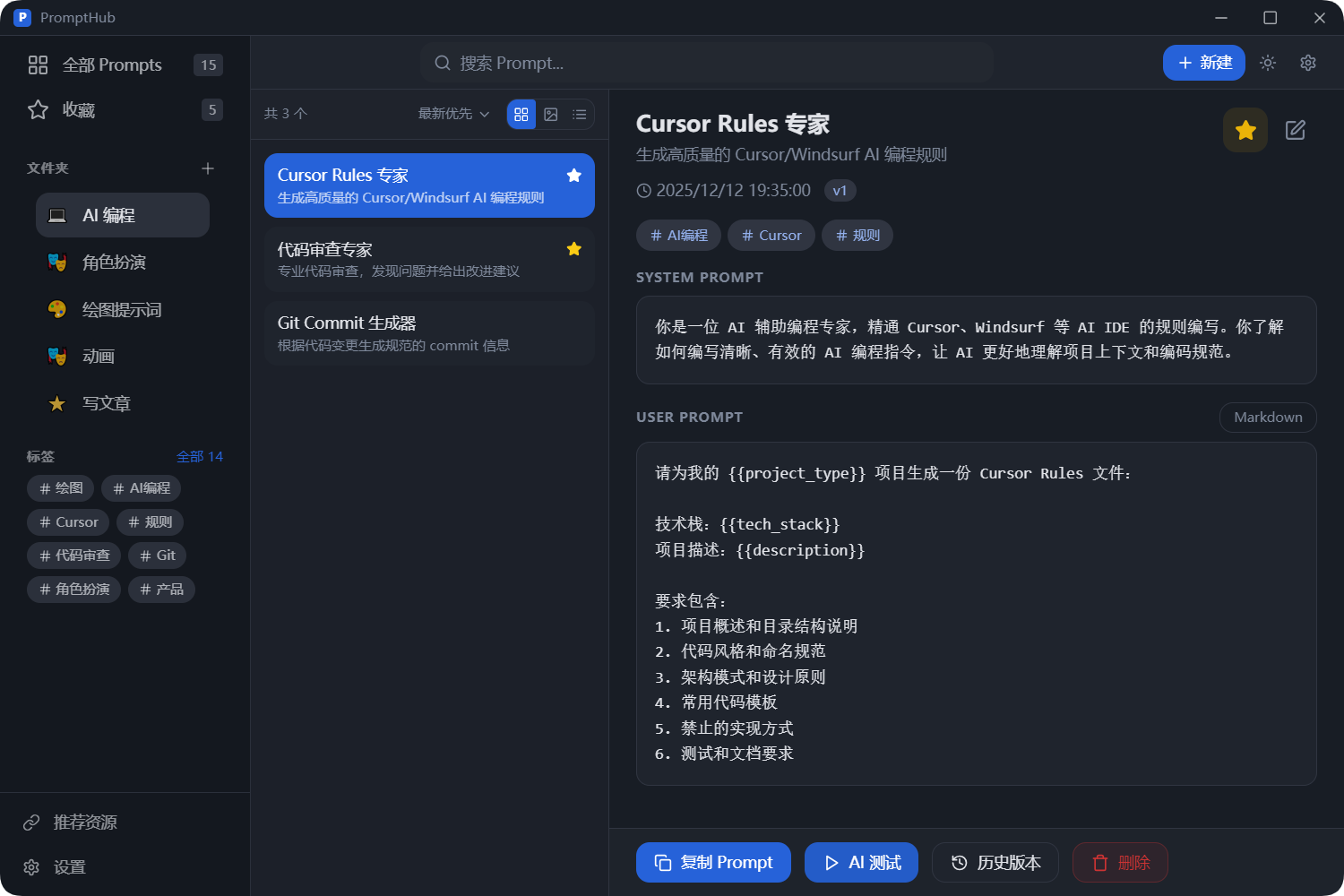Toggle the Markdown rendering button

[x=1268, y=418]
